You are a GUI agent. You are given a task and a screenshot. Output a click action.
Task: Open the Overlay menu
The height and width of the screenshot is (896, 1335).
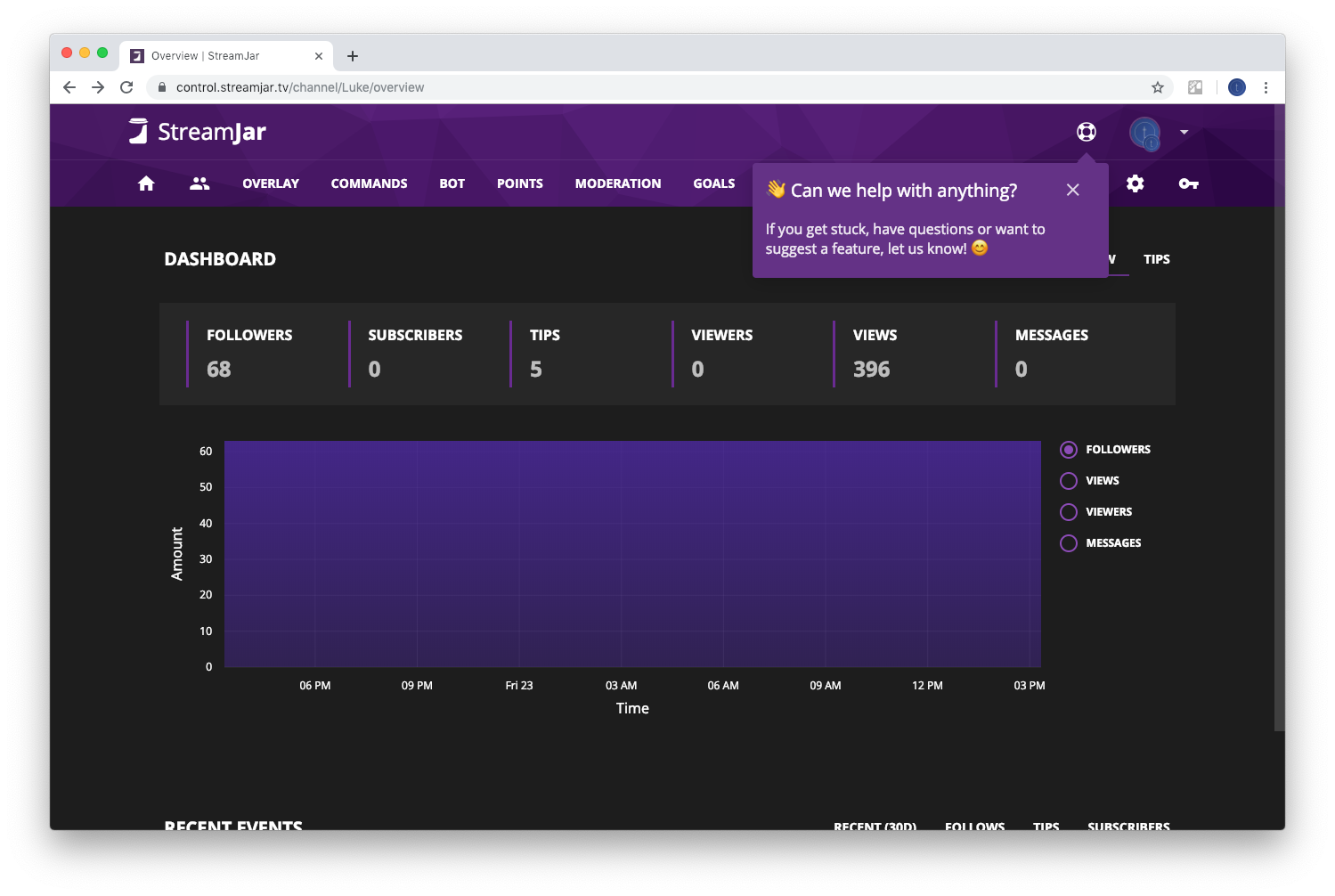[271, 183]
